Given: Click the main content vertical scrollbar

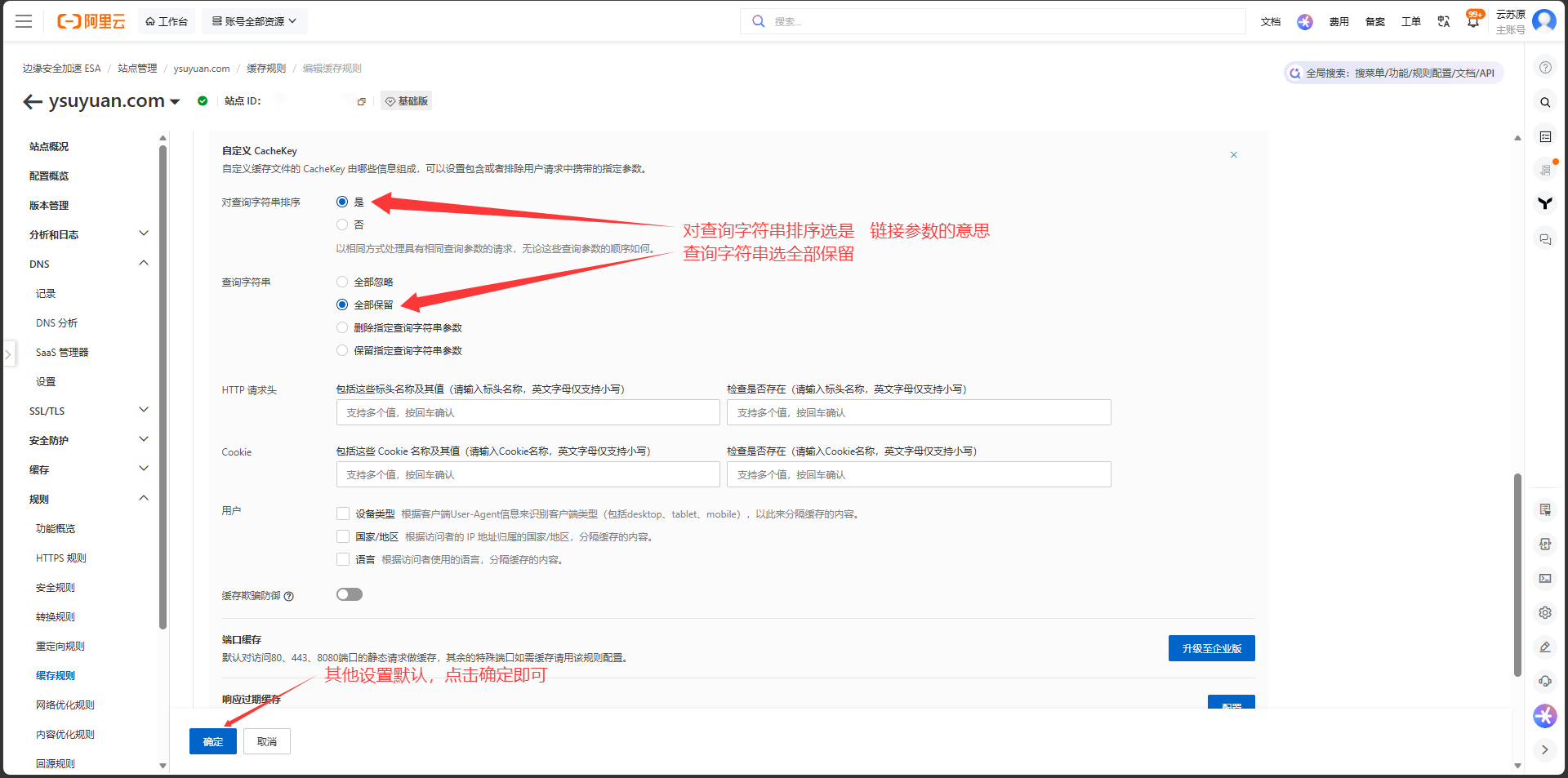Looking at the screenshot, I should point(1517,575).
